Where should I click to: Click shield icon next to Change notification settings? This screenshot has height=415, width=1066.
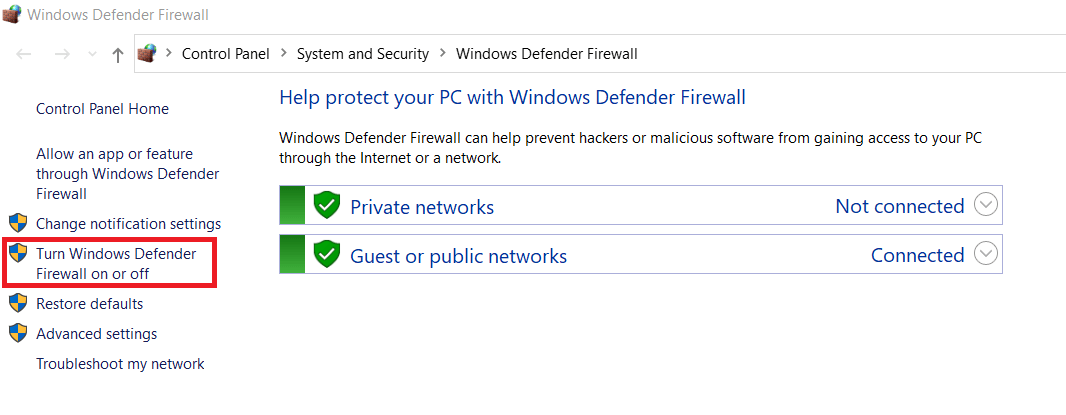18,223
